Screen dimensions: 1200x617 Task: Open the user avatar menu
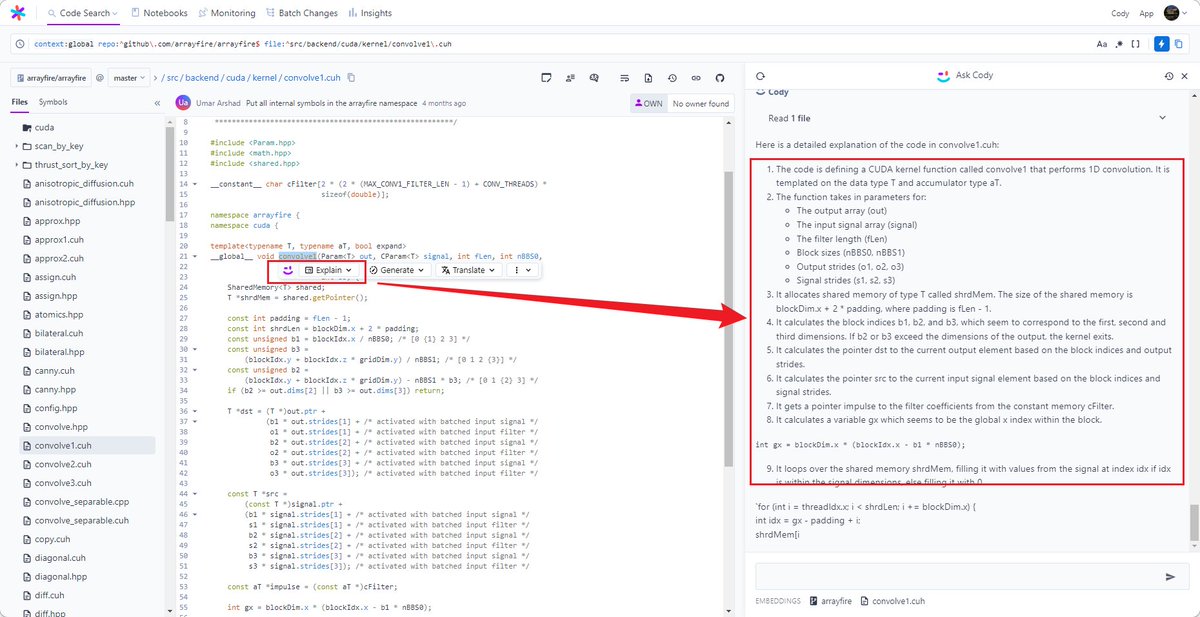[x=1174, y=13]
